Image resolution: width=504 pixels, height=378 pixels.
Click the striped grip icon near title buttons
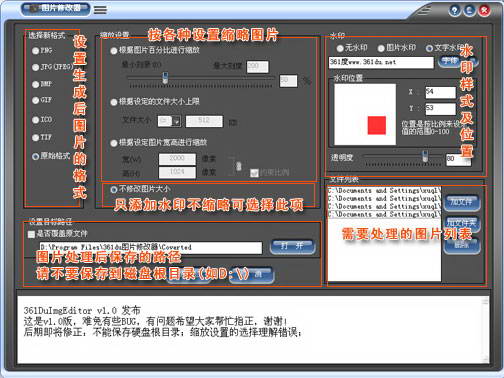(424, 10)
